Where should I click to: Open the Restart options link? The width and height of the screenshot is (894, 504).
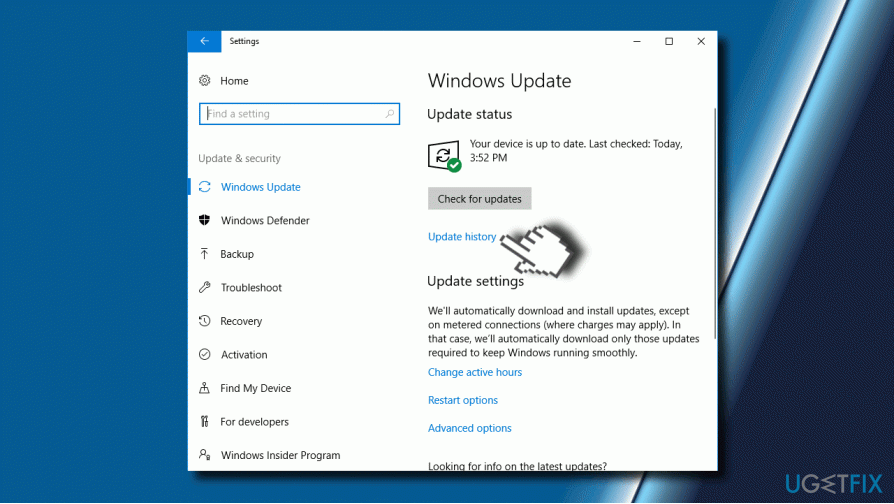[x=463, y=400]
